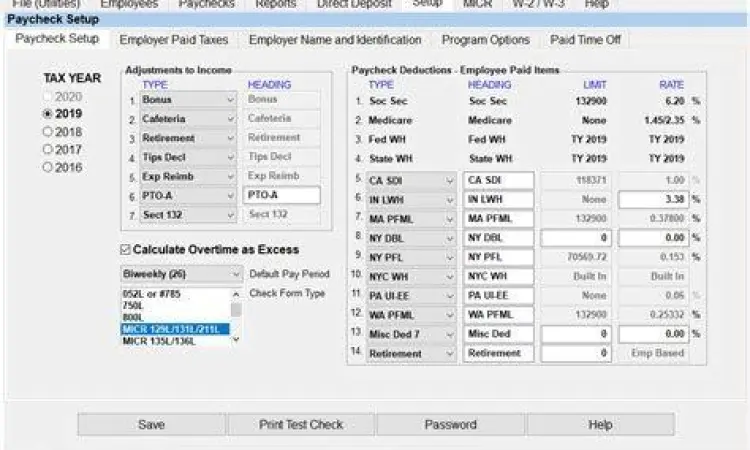Click the PTO-A heading input field

click(x=282, y=195)
